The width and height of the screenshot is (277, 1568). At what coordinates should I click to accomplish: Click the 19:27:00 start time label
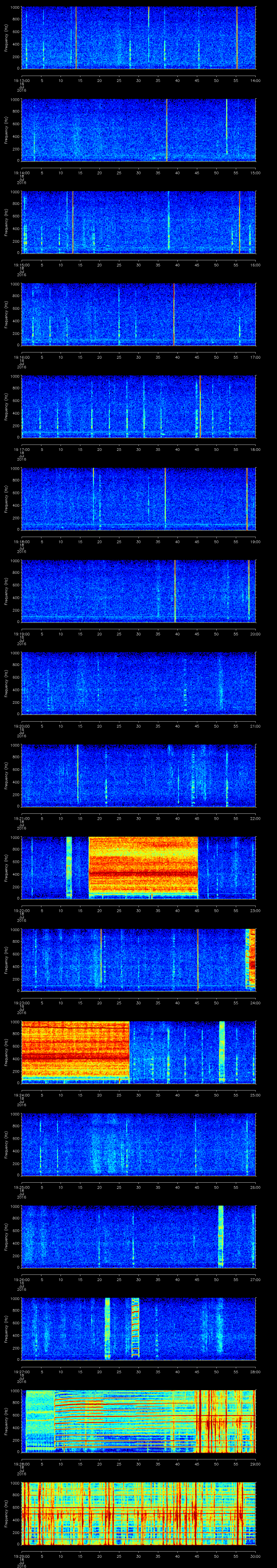coord(22,1371)
